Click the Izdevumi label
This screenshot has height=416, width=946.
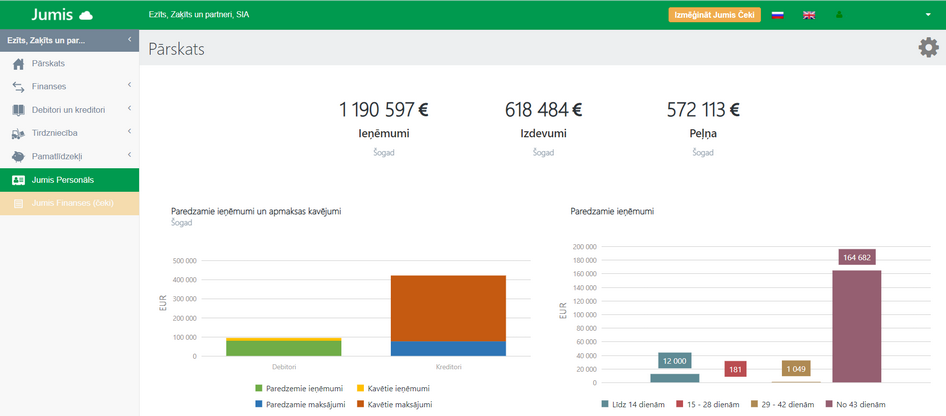tap(544, 134)
